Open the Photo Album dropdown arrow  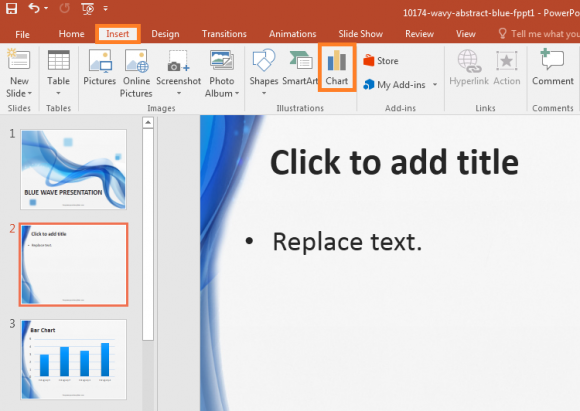(x=237, y=93)
